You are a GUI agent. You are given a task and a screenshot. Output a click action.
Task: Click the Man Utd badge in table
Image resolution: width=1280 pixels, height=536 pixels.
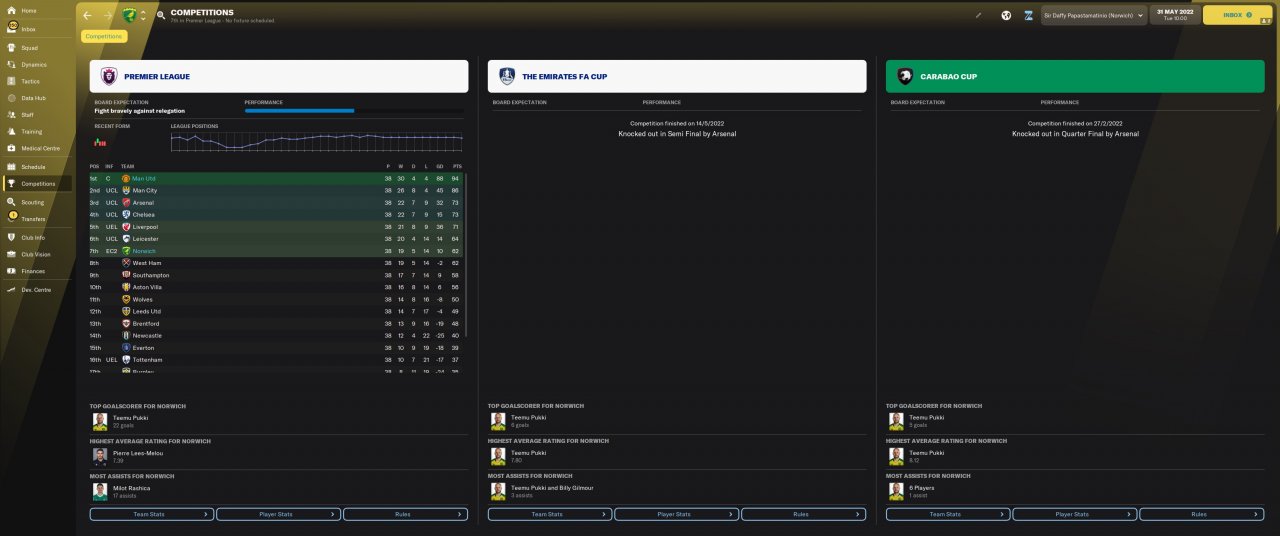(126, 178)
